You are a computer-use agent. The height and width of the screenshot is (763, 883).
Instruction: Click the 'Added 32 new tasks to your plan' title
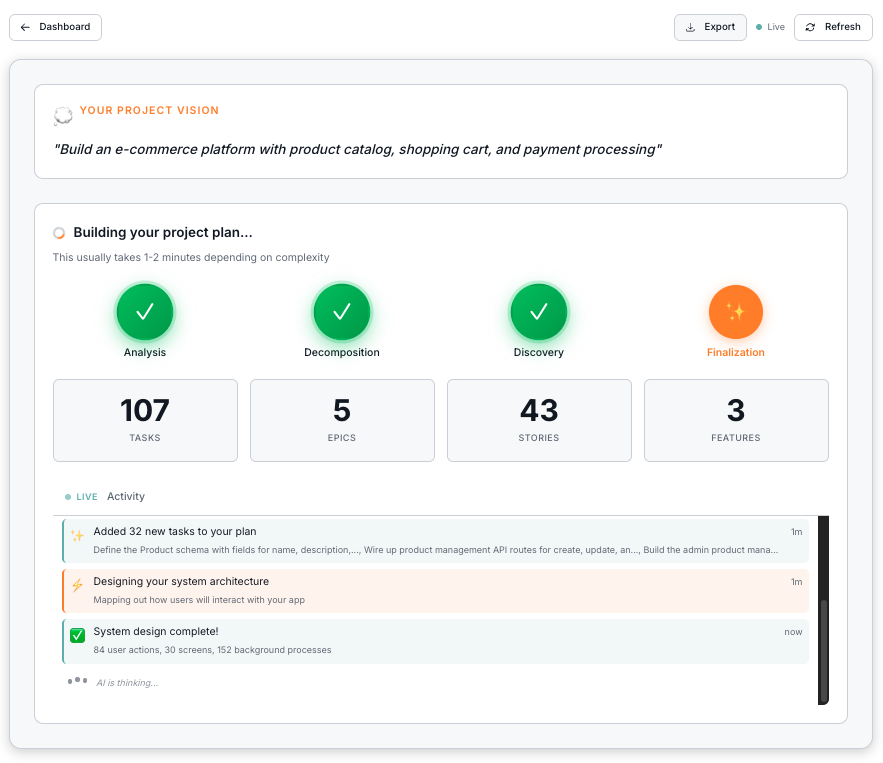[x=175, y=532]
